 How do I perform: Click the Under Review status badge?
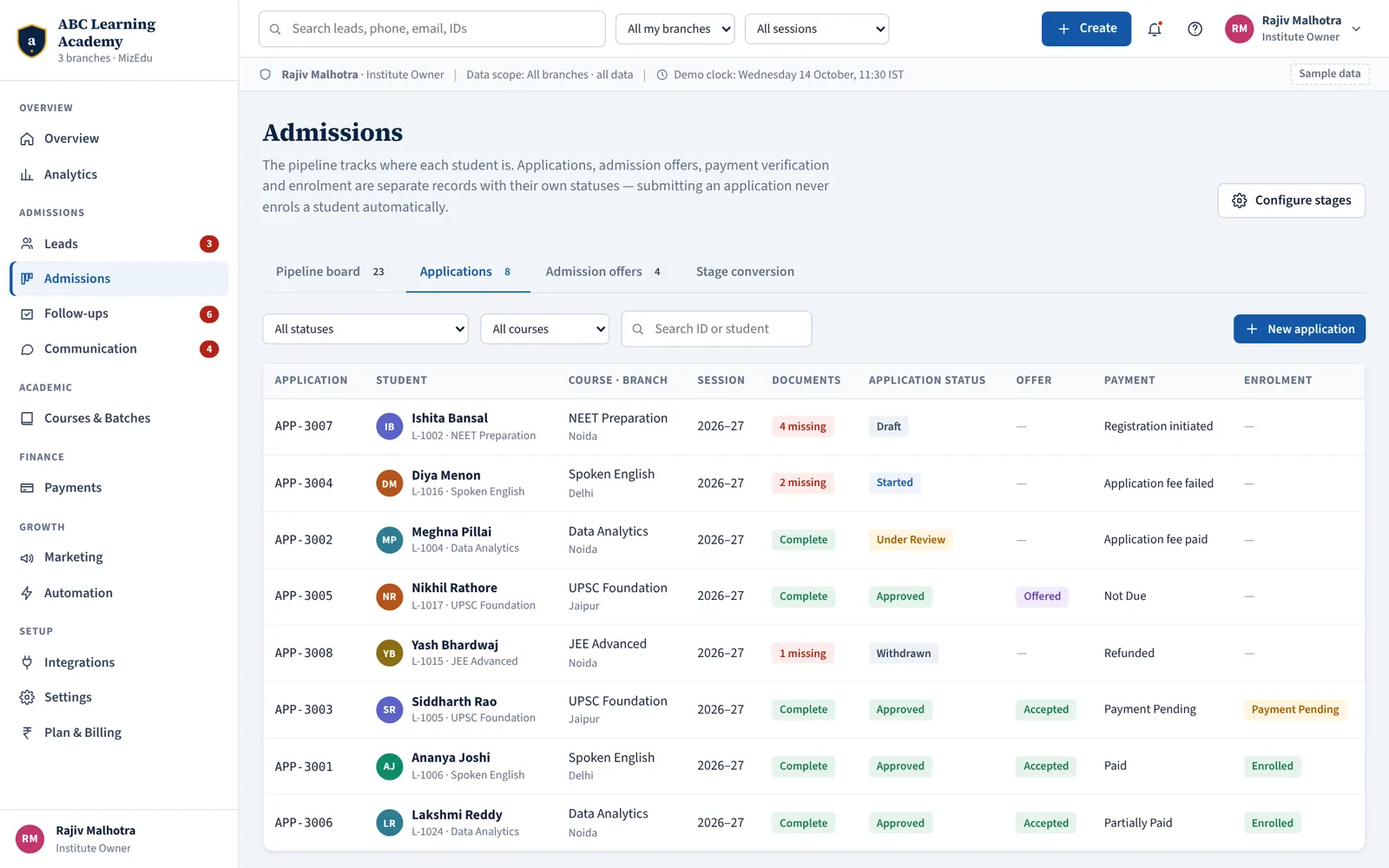911,540
